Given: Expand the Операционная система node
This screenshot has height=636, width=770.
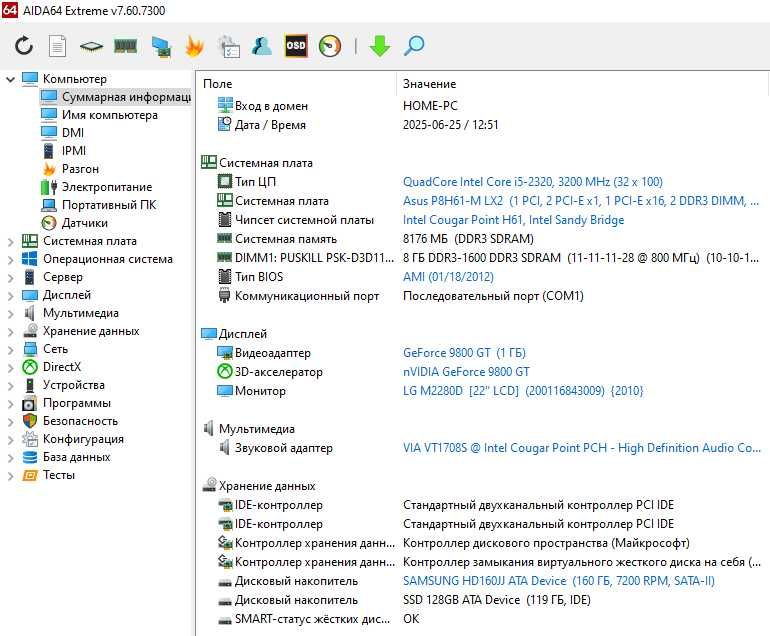Looking at the screenshot, I should (x=10, y=260).
